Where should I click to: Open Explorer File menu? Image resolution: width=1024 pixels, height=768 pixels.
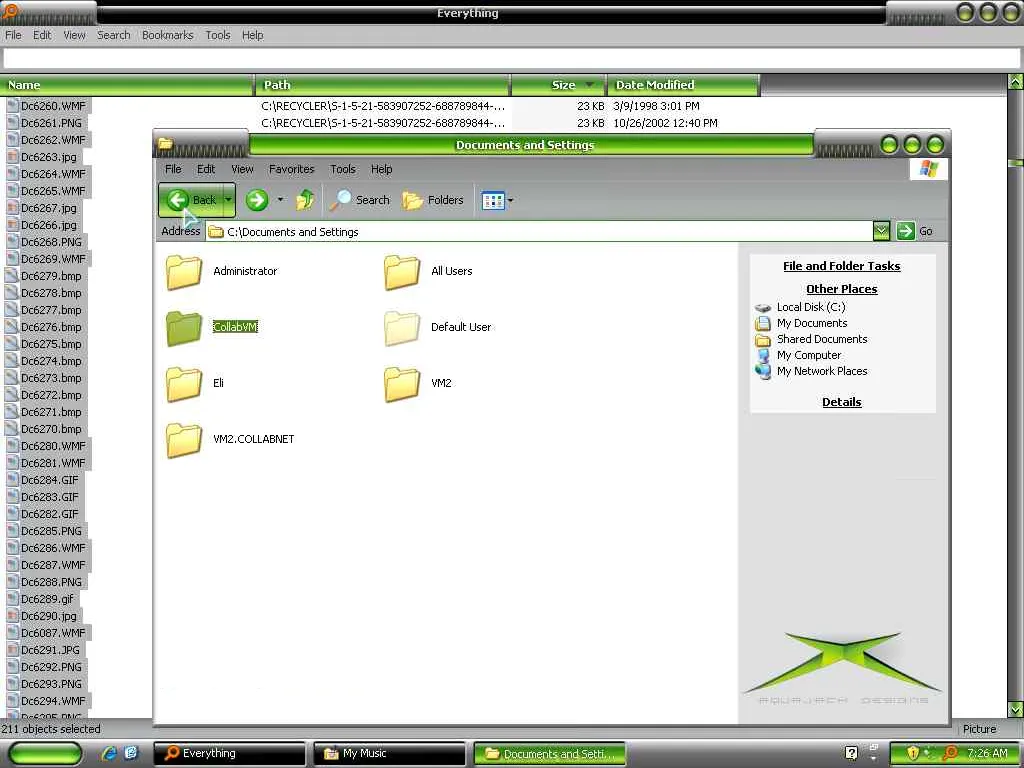point(173,169)
